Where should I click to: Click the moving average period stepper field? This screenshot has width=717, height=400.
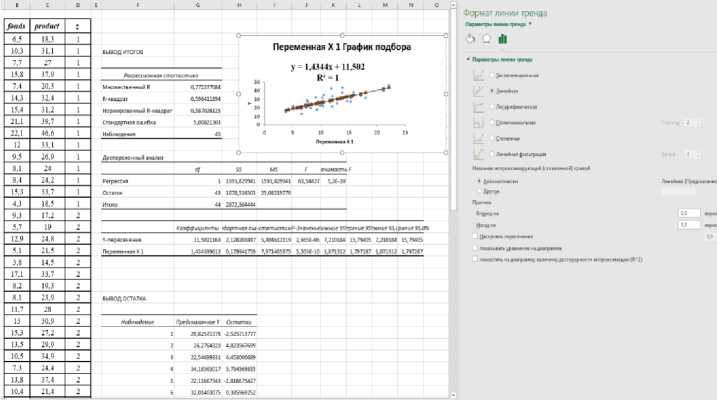(692, 155)
